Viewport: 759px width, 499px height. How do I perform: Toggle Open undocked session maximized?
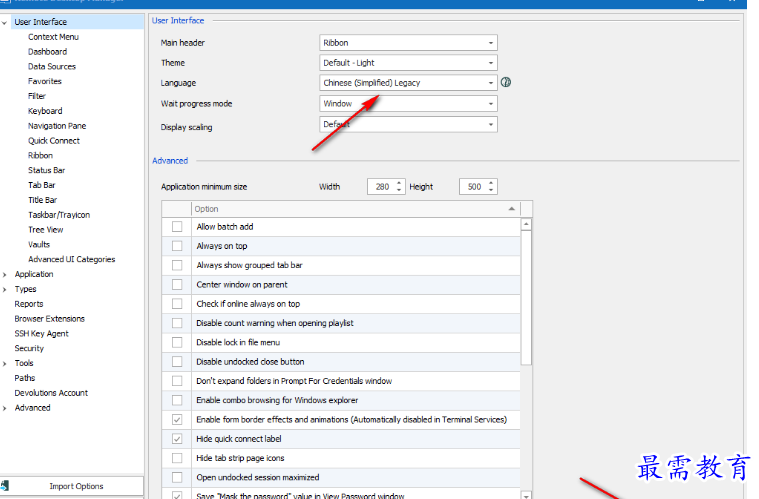177,477
